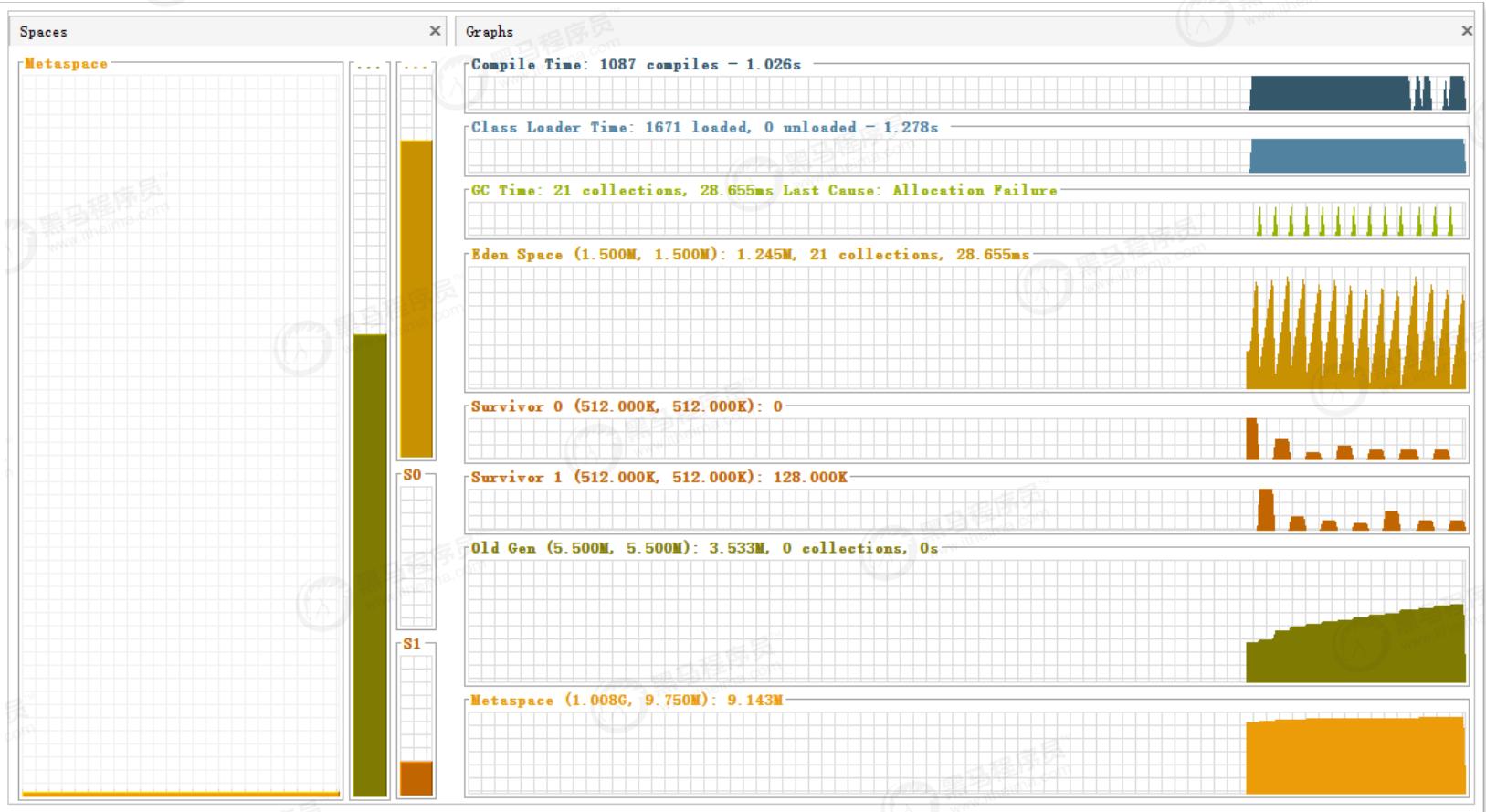Click the Survivor 1 graph plot
Screen dimensions: 1486x812
coord(966,511)
